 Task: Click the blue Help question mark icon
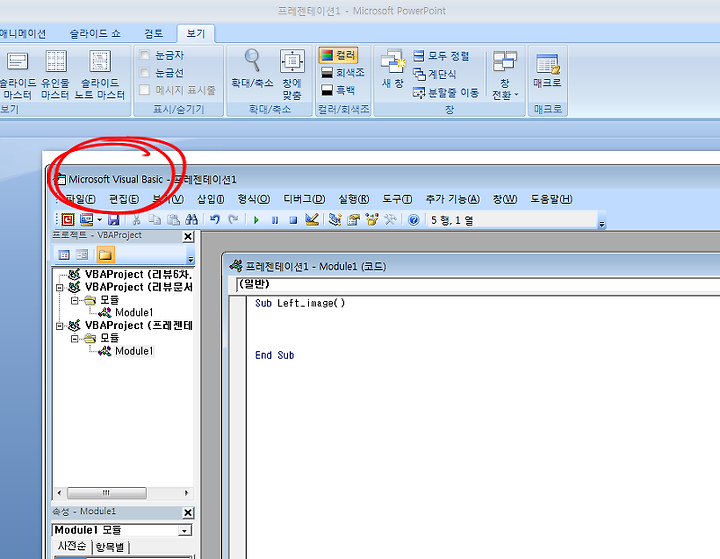tap(413, 220)
